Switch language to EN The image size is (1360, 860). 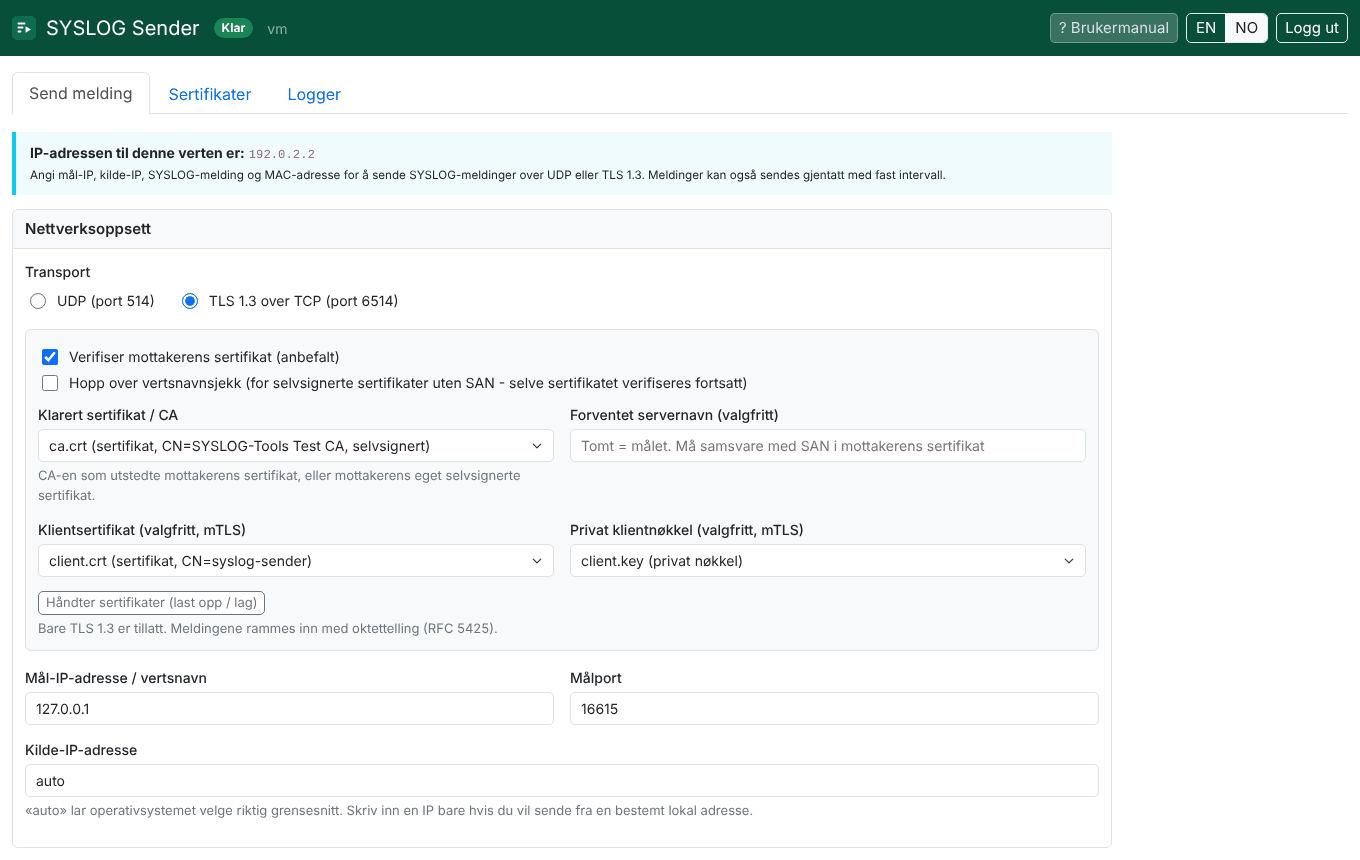[1206, 28]
